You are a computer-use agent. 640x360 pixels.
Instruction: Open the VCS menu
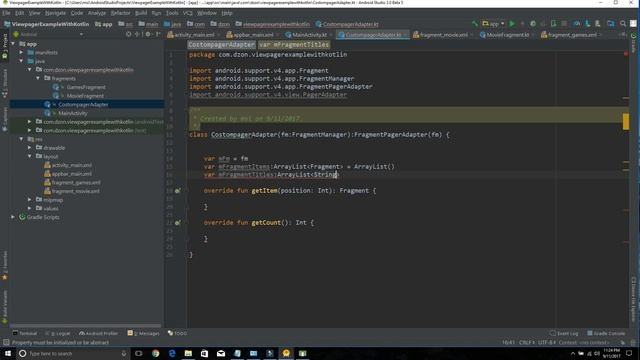[x=188, y=13]
